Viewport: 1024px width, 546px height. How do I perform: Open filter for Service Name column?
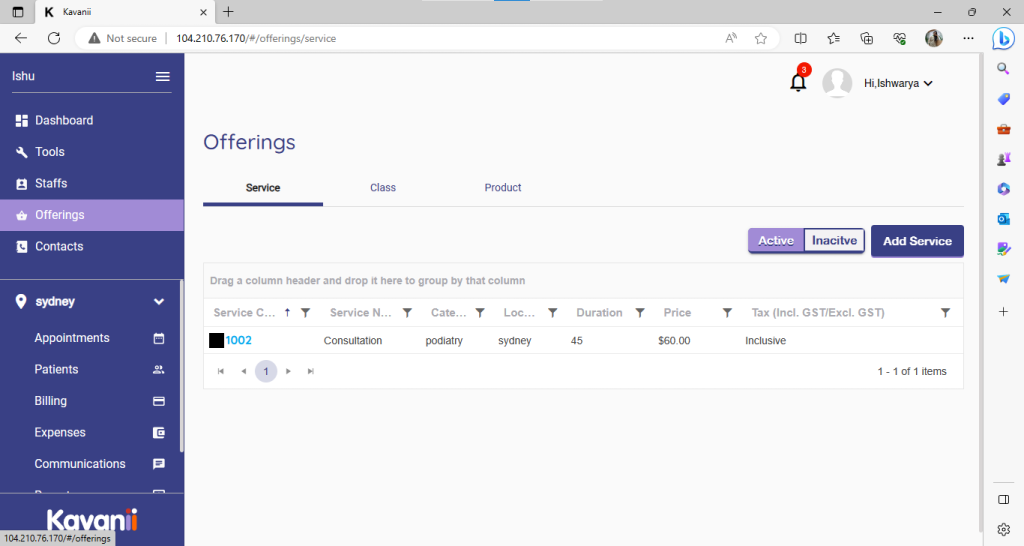[x=408, y=313]
